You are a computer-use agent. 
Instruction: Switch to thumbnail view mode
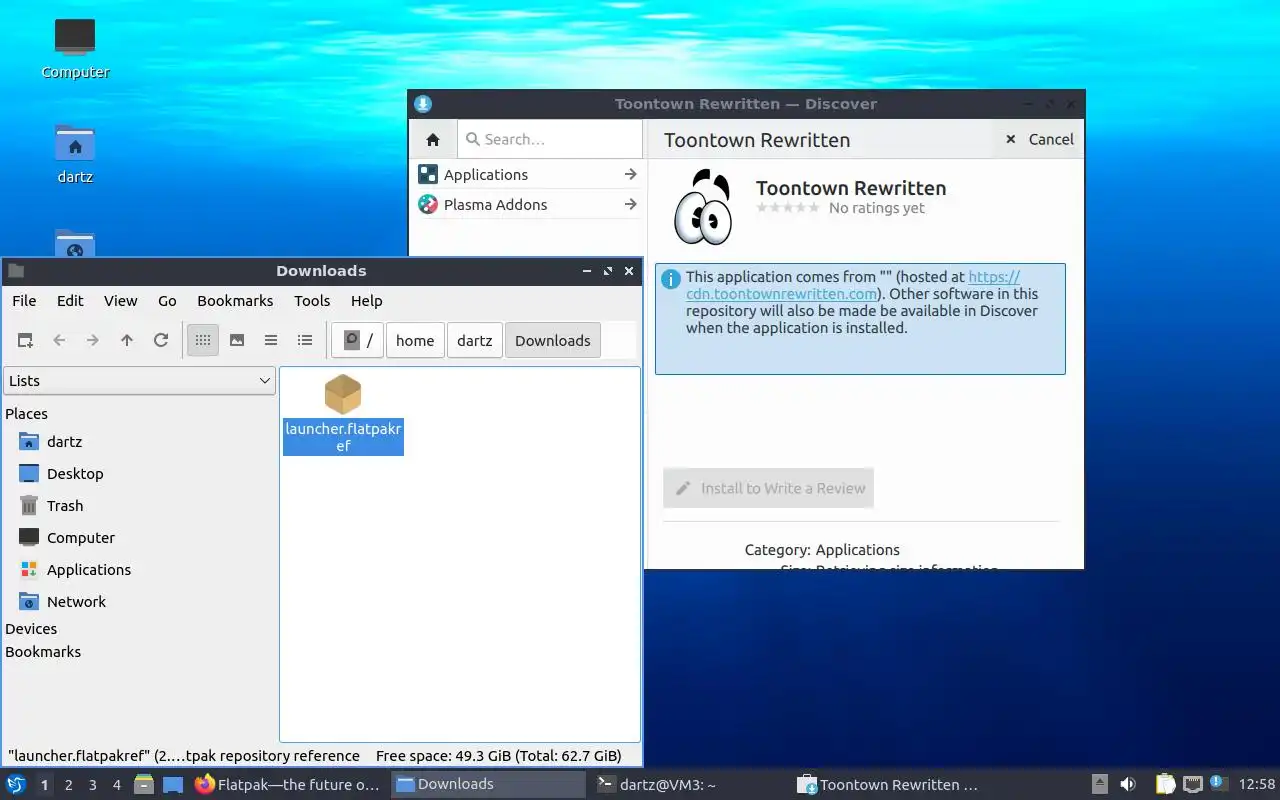click(x=237, y=340)
